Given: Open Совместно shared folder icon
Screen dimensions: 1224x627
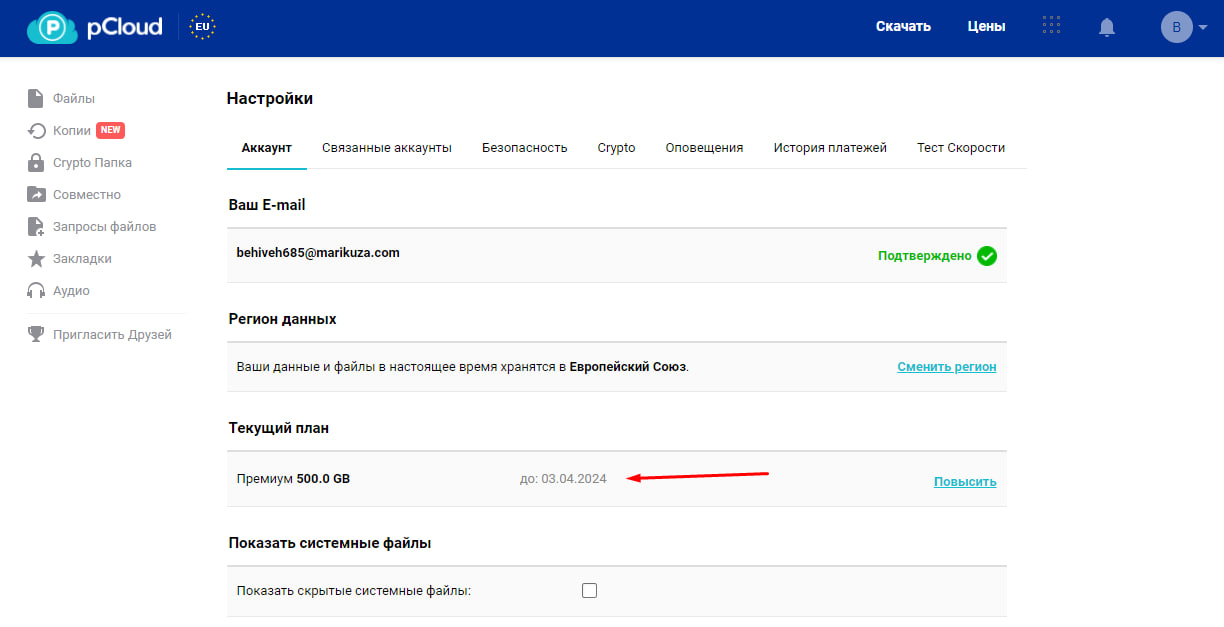Looking at the screenshot, I should pos(36,195).
